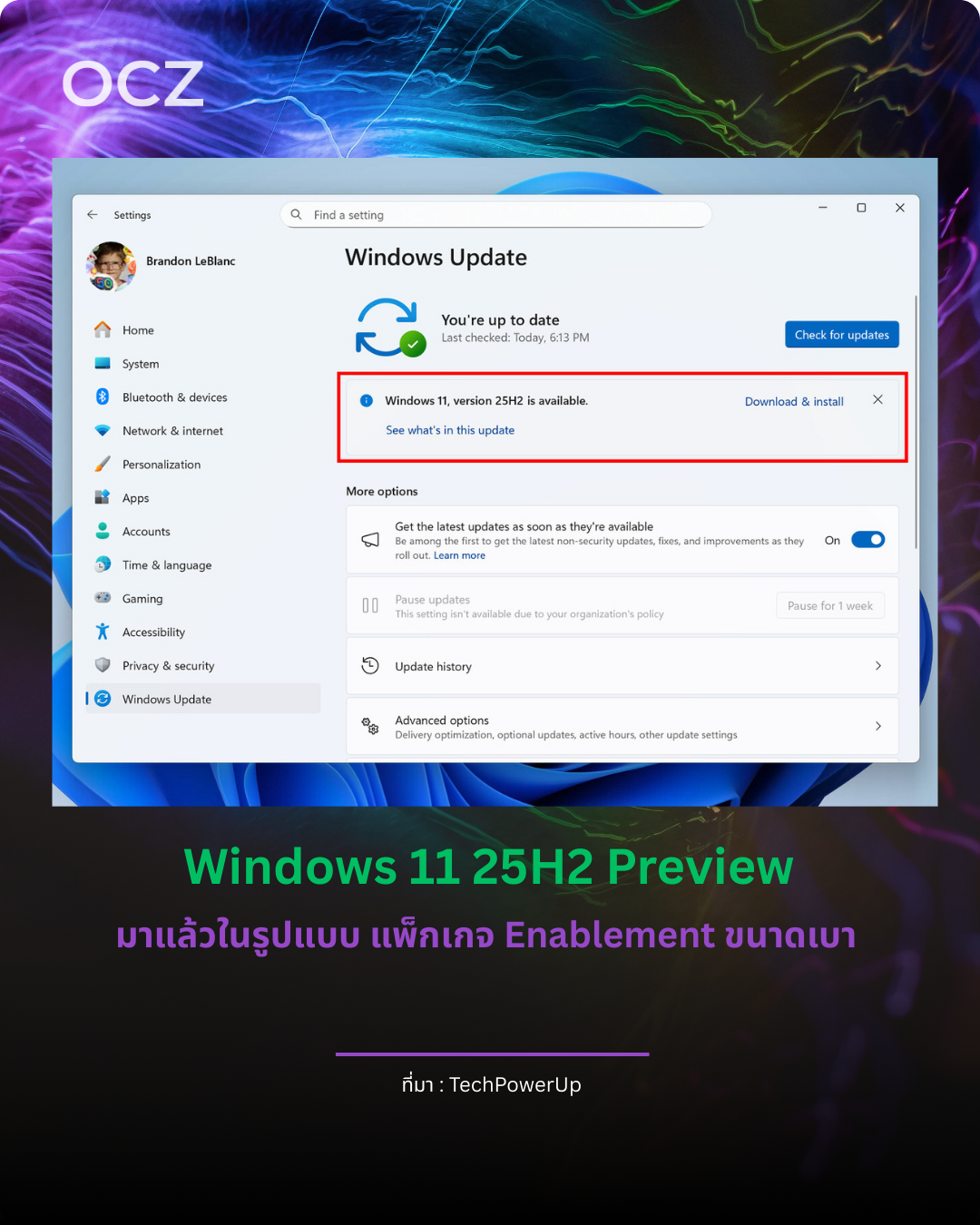Click the Bluetooth icon in sidebar
980x1225 pixels.
(x=103, y=397)
